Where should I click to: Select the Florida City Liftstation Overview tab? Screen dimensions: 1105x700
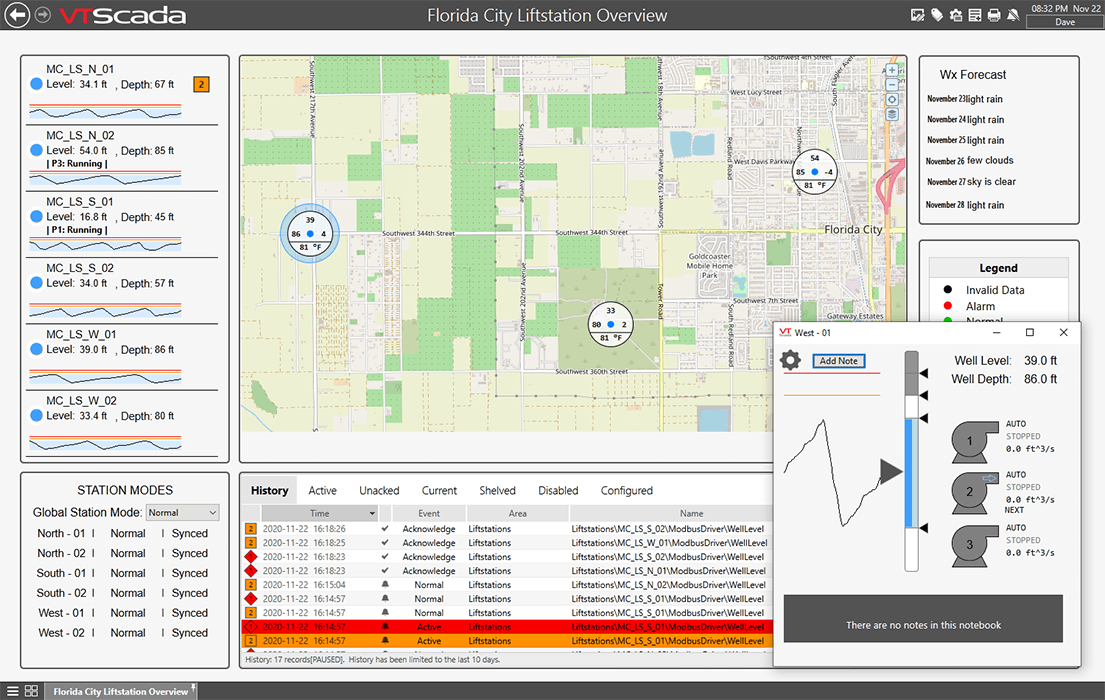(121, 691)
